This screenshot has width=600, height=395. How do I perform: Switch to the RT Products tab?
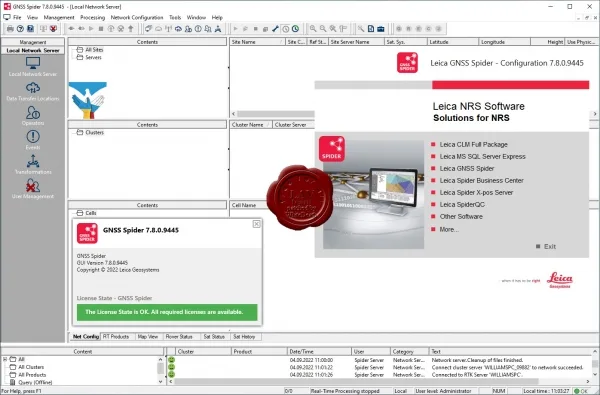(116, 336)
